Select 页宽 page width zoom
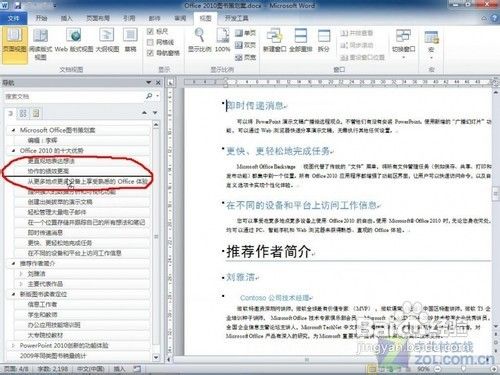Image resolution: width=500 pixels, height=375 pixels. [245, 57]
